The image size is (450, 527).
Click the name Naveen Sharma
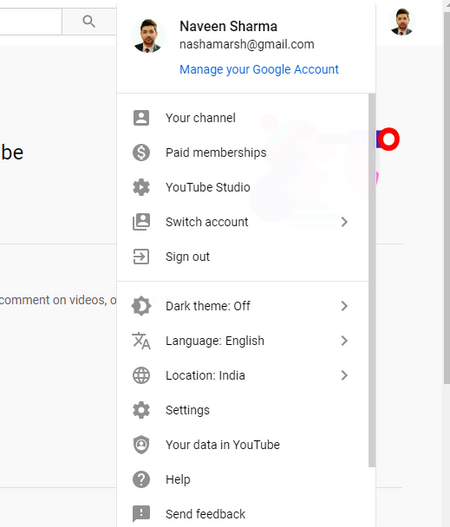228,26
